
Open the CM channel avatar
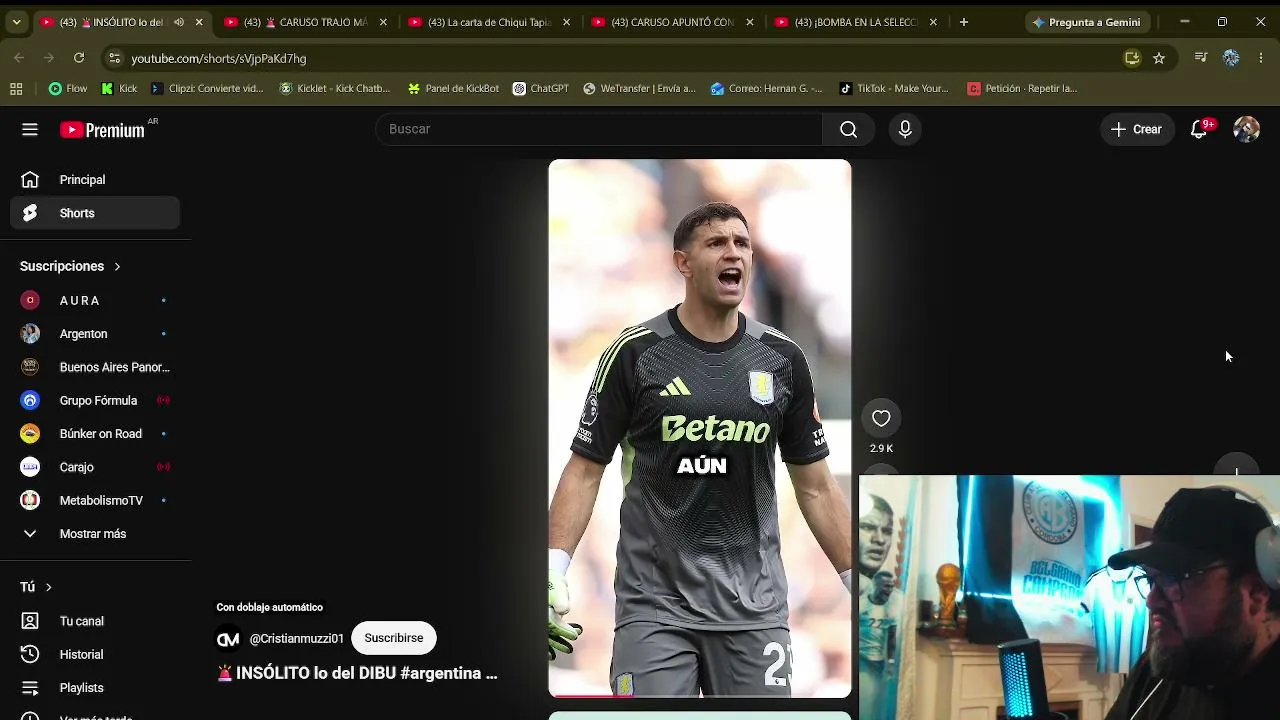click(228, 638)
